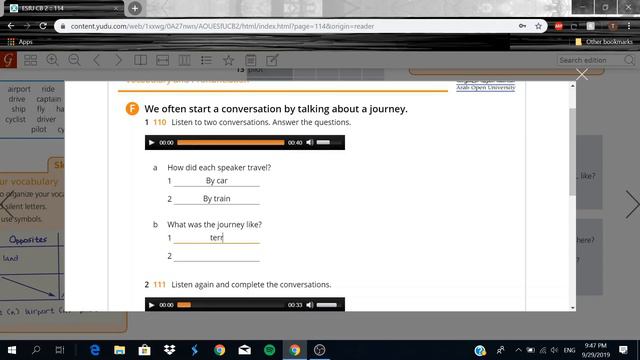Click the Search edition box
The image size is (640, 360).
click(590, 60)
